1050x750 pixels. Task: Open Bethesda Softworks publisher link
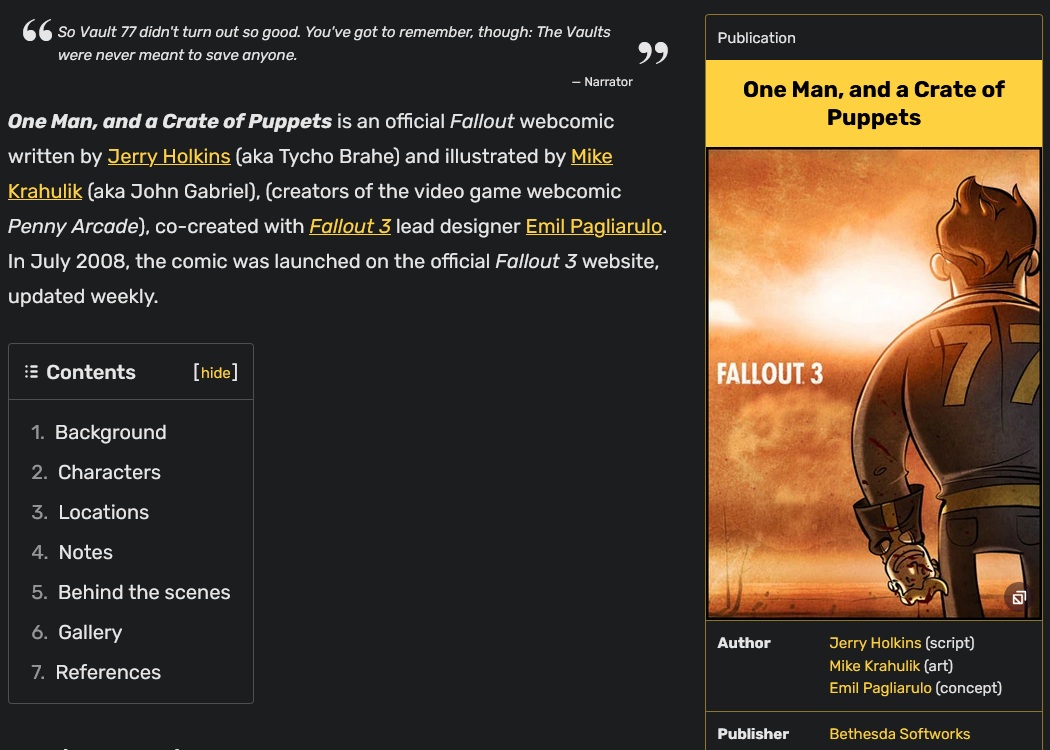(x=899, y=734)
